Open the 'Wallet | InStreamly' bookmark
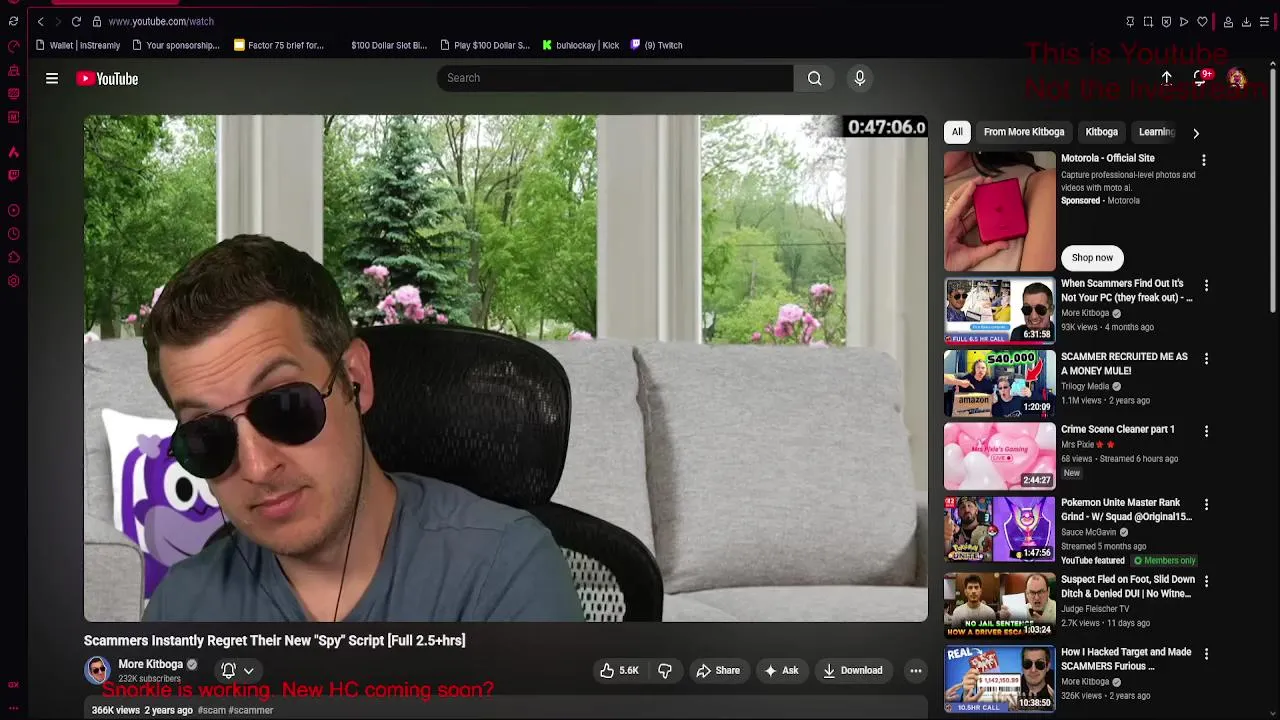 point(78,45)
